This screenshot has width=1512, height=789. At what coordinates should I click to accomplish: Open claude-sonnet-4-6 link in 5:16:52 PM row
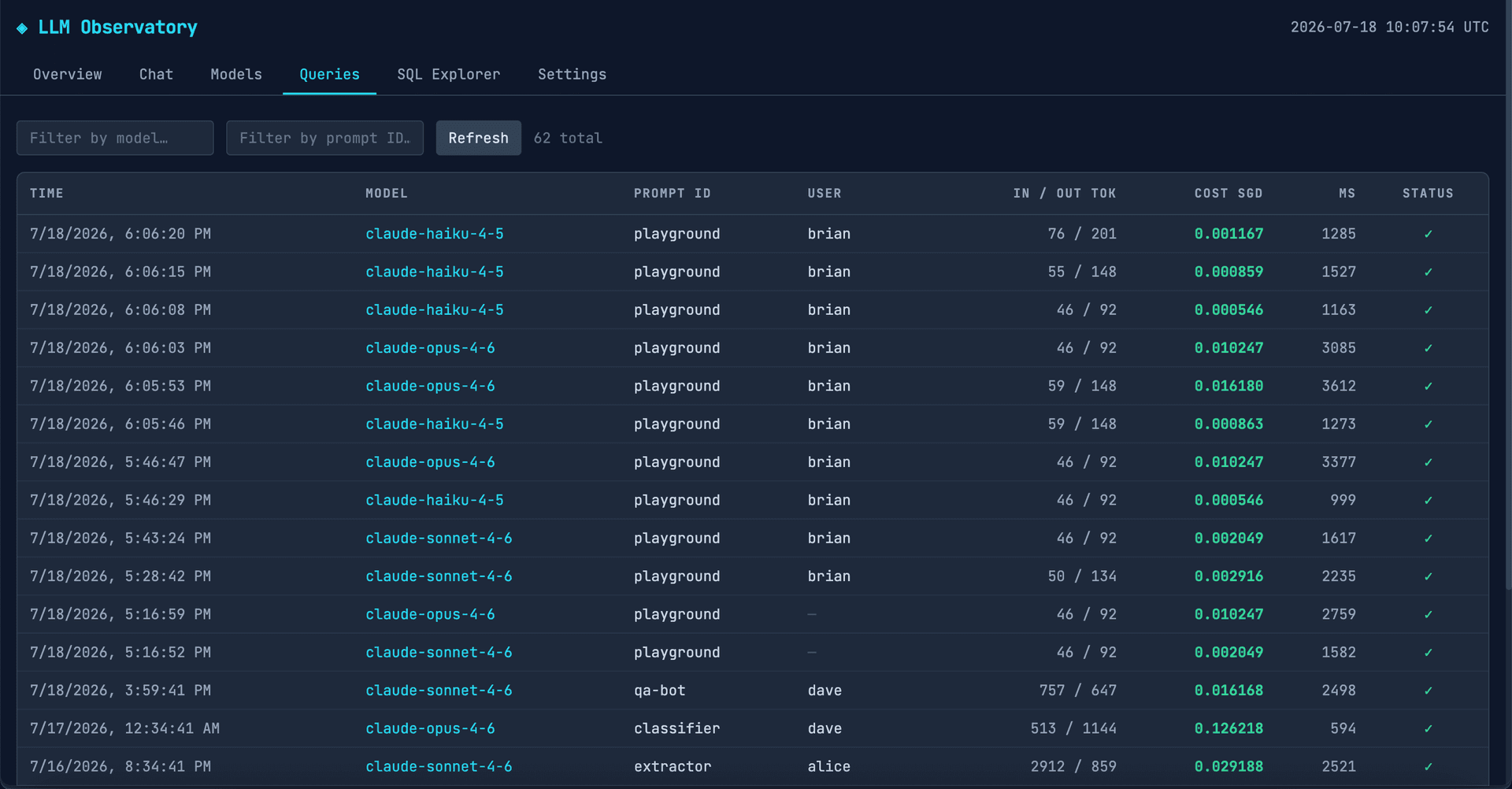pos(439,653)
